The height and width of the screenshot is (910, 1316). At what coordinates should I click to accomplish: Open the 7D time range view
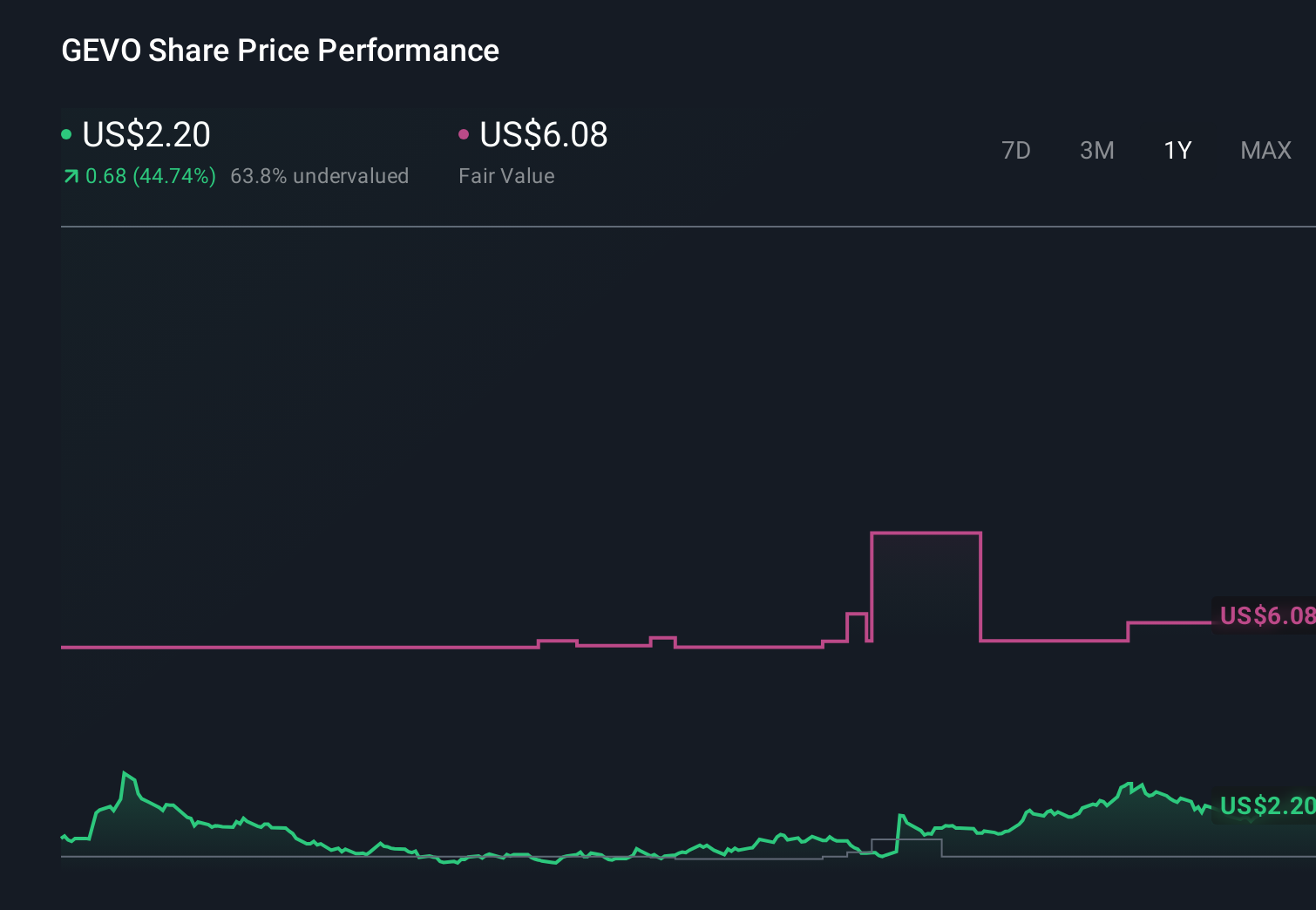click(1016, 150)
